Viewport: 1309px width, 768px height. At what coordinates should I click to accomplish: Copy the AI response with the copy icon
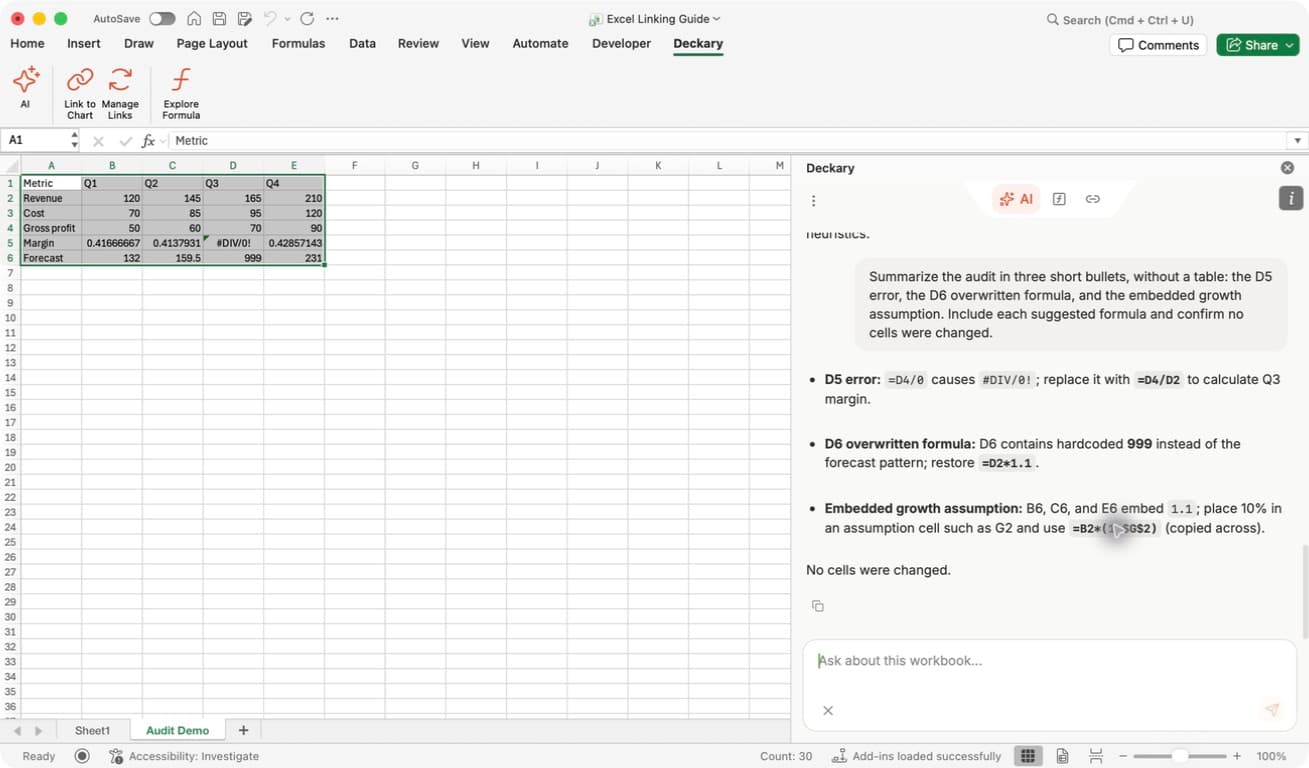point(817,606)
